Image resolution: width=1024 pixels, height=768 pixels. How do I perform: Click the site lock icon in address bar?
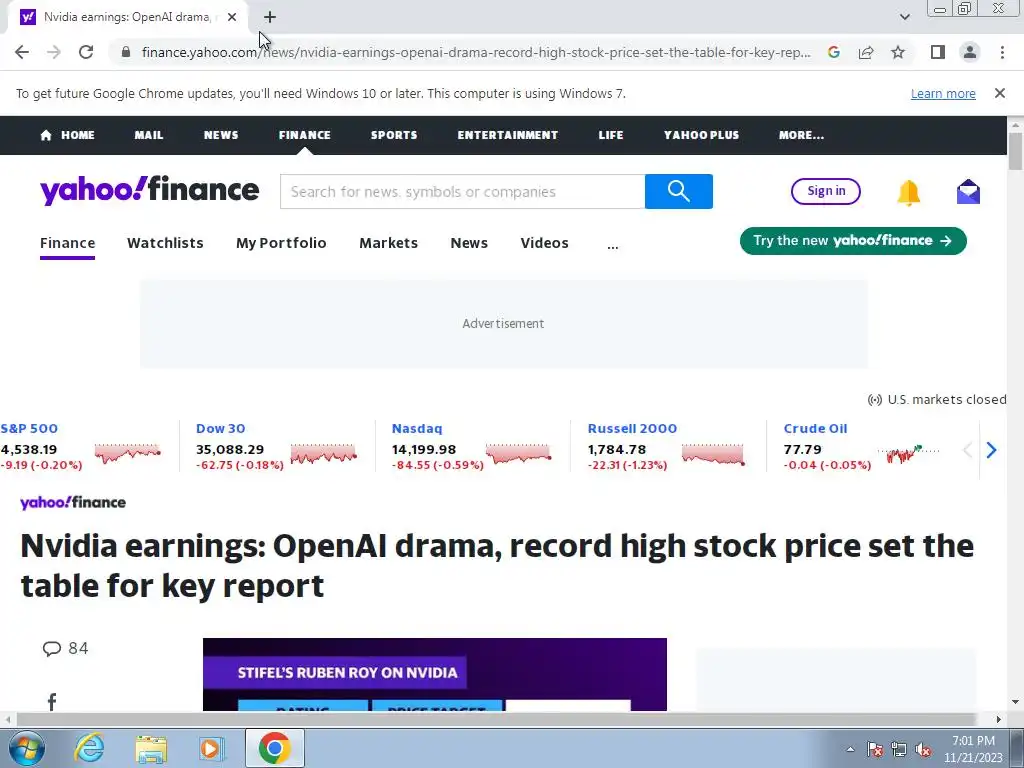(x=126, y=52)
